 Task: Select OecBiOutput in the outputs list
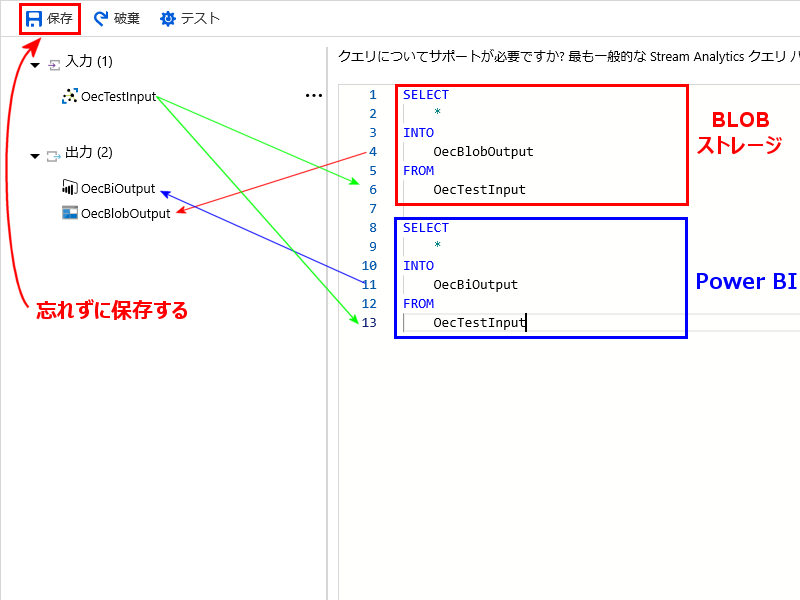tap(118, 188)
